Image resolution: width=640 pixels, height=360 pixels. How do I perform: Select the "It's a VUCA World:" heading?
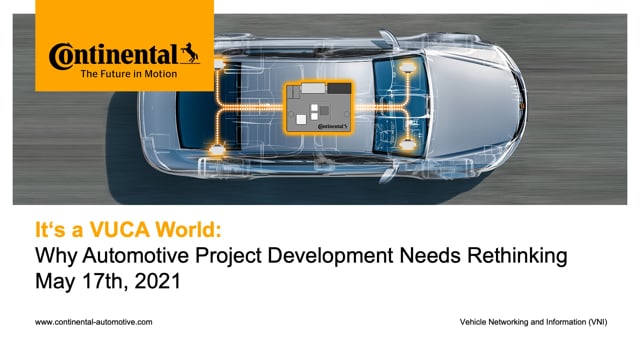click(x=128, y=229)
